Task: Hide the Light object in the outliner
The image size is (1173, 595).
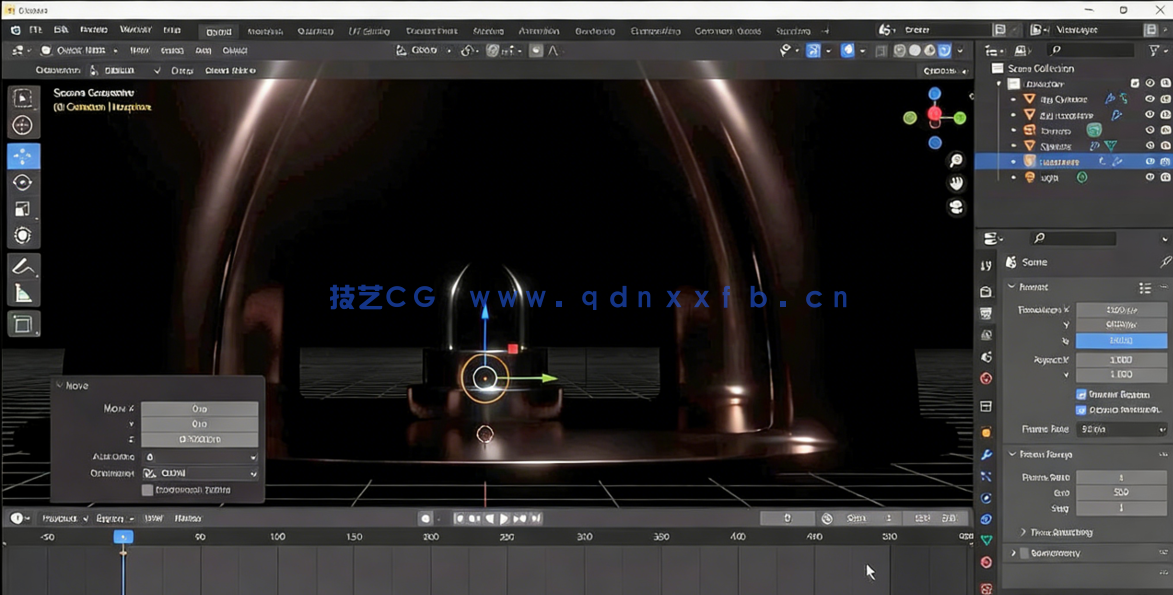Action: (x=1149, y=177)
